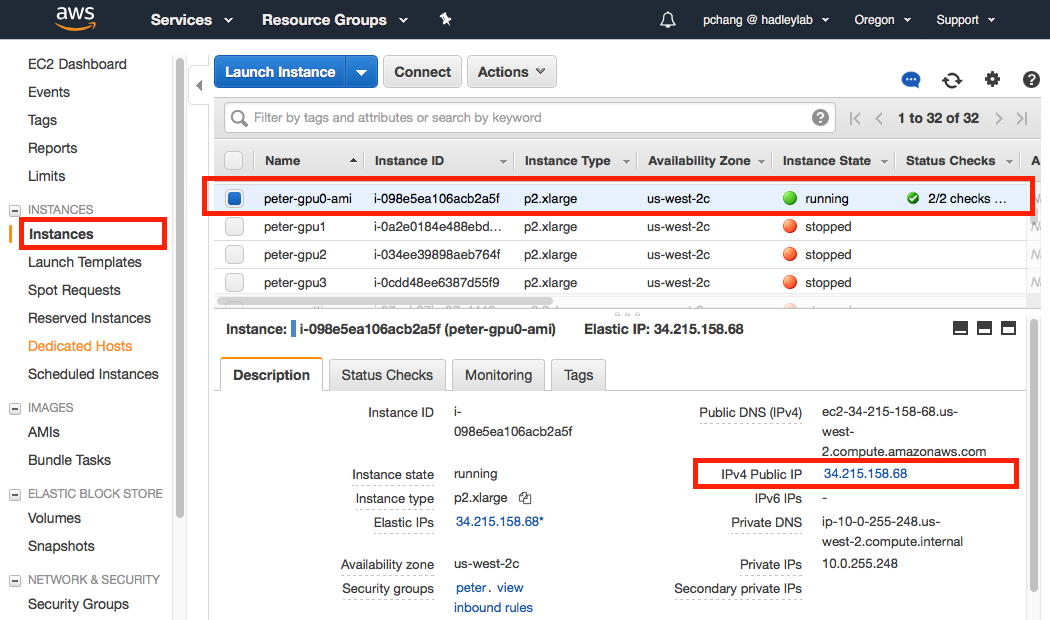Image resolution: width=1050 pixels, height=620 pixels.
Task: Open the Resource Groups dropdown
Action: [335, 20]
